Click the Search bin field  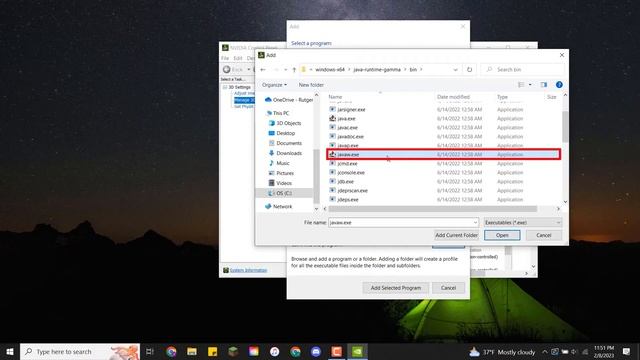(x=522, y=70)
